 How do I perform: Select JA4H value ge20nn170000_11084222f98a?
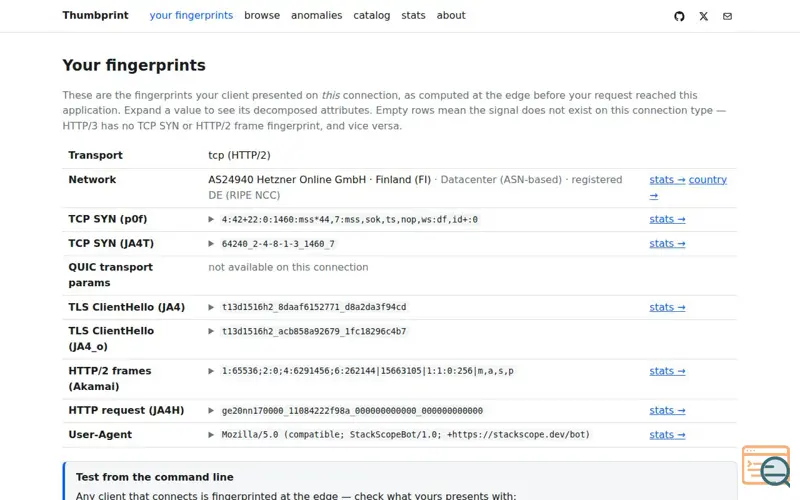pyautogui.click(x=352, y=411)
